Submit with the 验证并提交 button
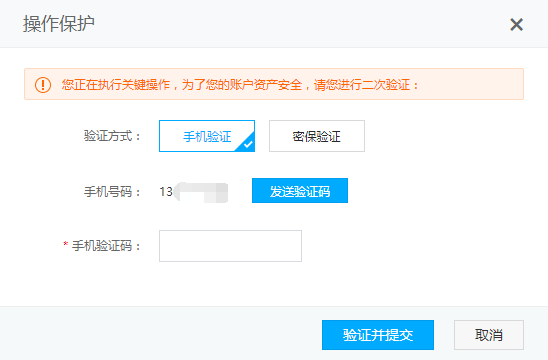The width and height of the screenshot is (548, 360). (378, 335)
